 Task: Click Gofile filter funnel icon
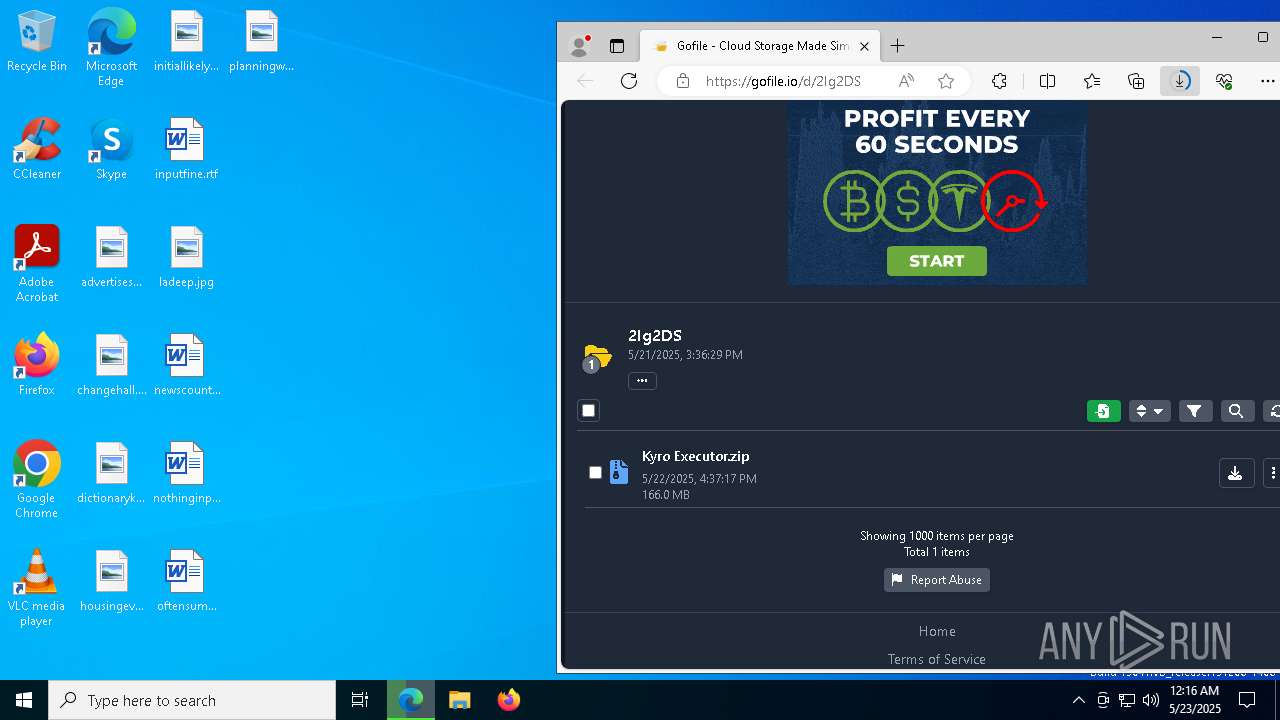point(1195,411)
